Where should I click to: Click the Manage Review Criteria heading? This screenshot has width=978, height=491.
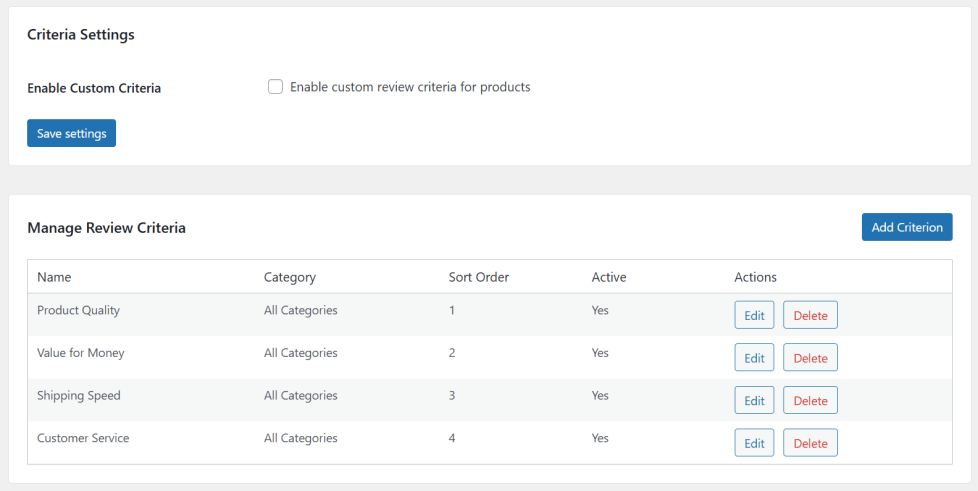pyautogui.click(x=106, y=228)
